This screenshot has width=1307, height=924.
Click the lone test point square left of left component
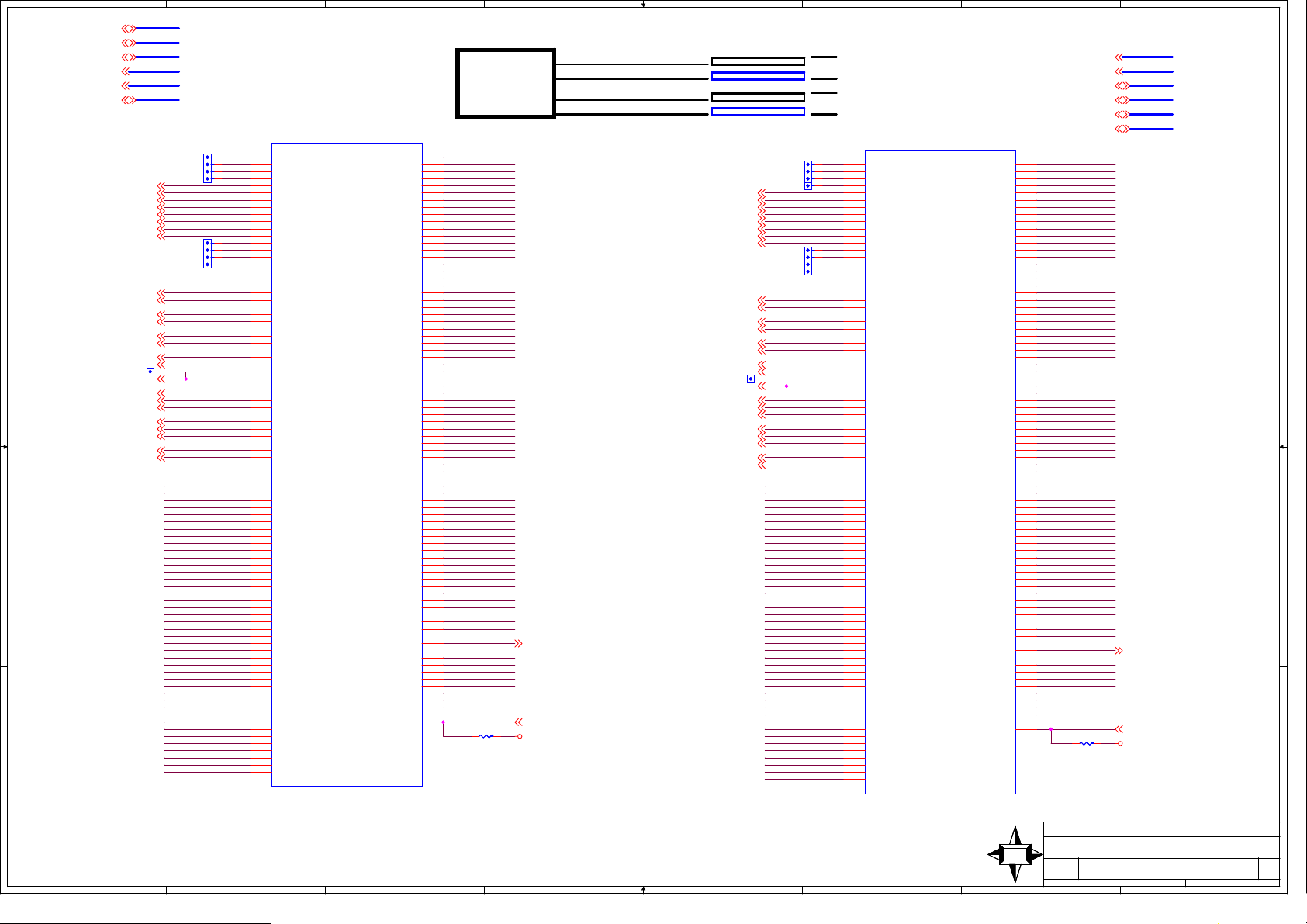click(x=150, y=372)
